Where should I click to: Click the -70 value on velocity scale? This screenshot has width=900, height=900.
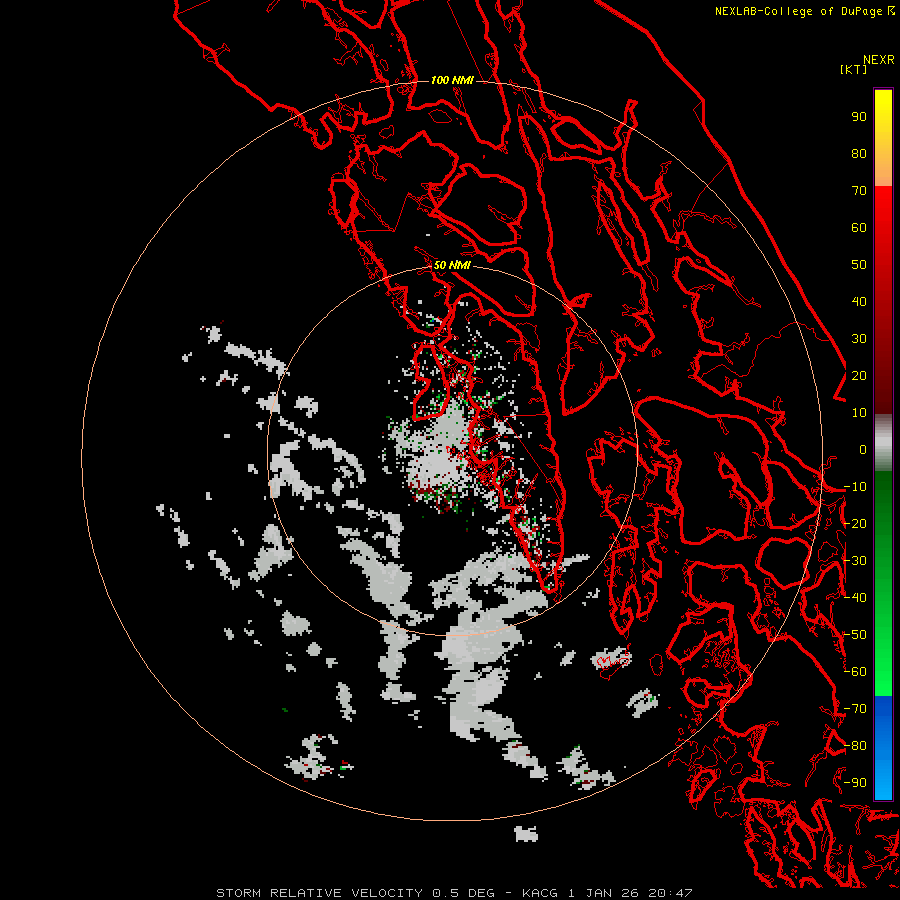(x=855, y=709)
